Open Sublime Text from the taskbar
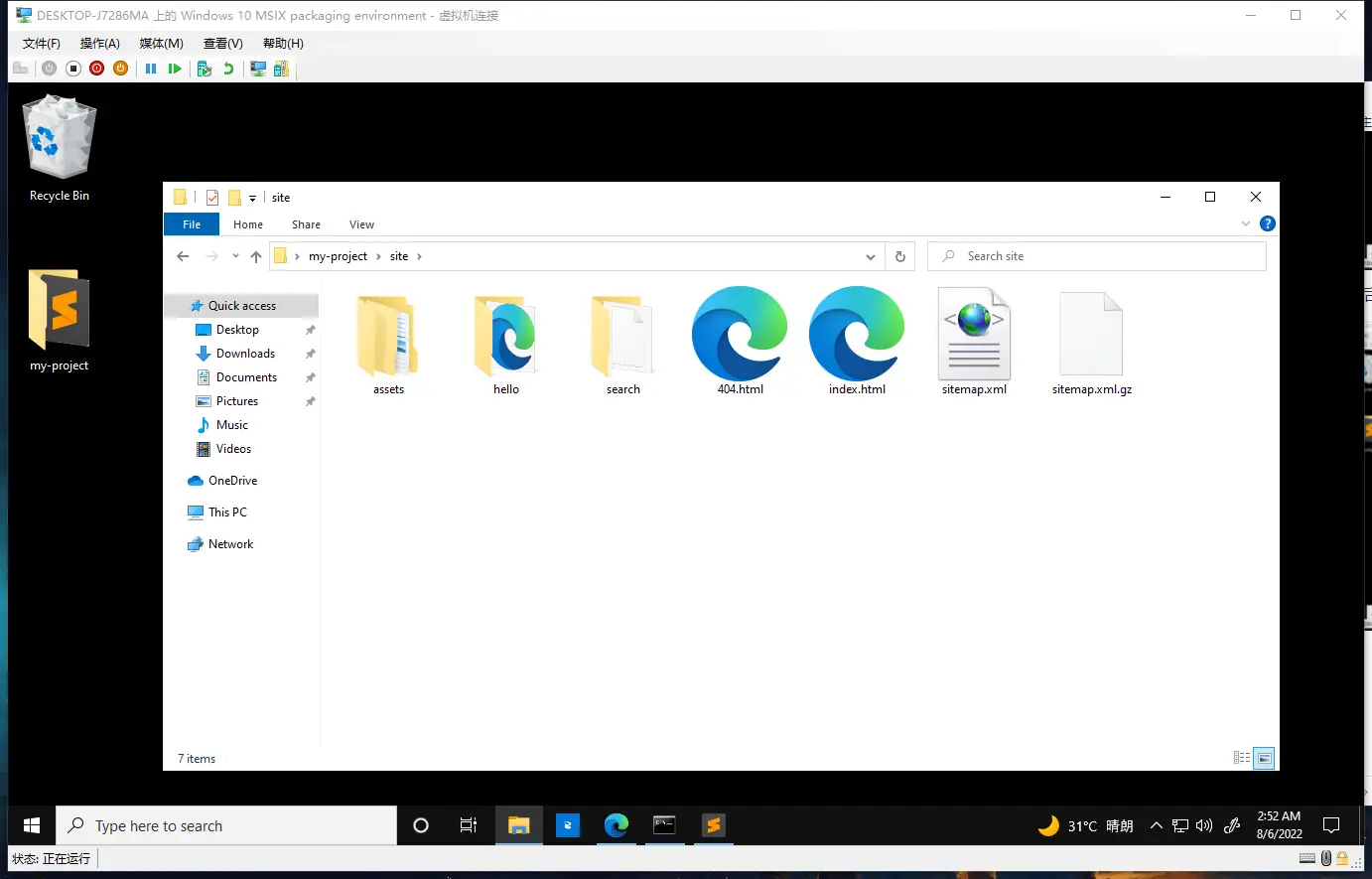Screen dimensions: 1372x879 pyautogui.click(x=713, y=825)
